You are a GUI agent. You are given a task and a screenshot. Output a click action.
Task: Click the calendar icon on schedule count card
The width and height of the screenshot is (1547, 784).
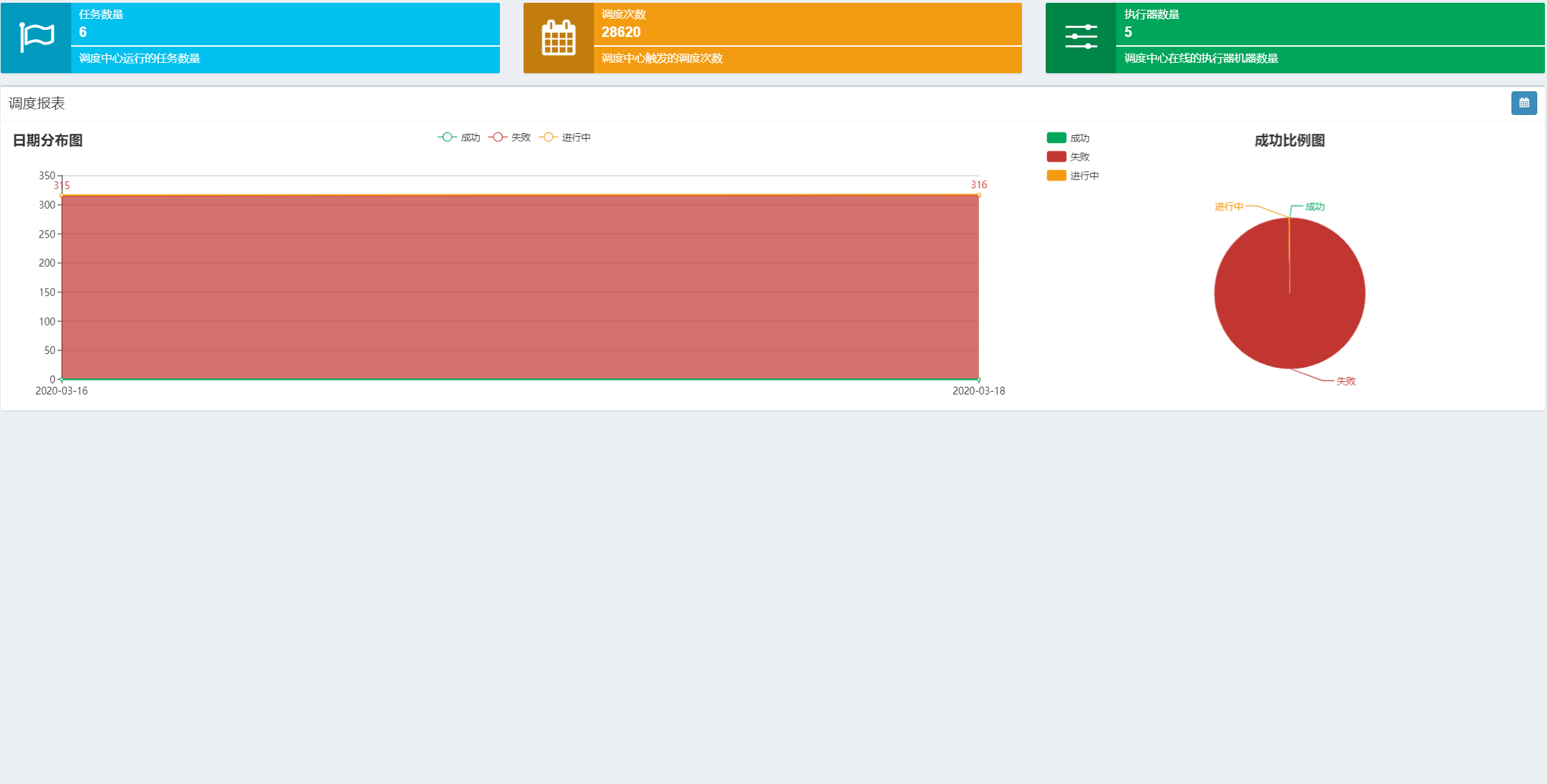(x=558, y=37)
